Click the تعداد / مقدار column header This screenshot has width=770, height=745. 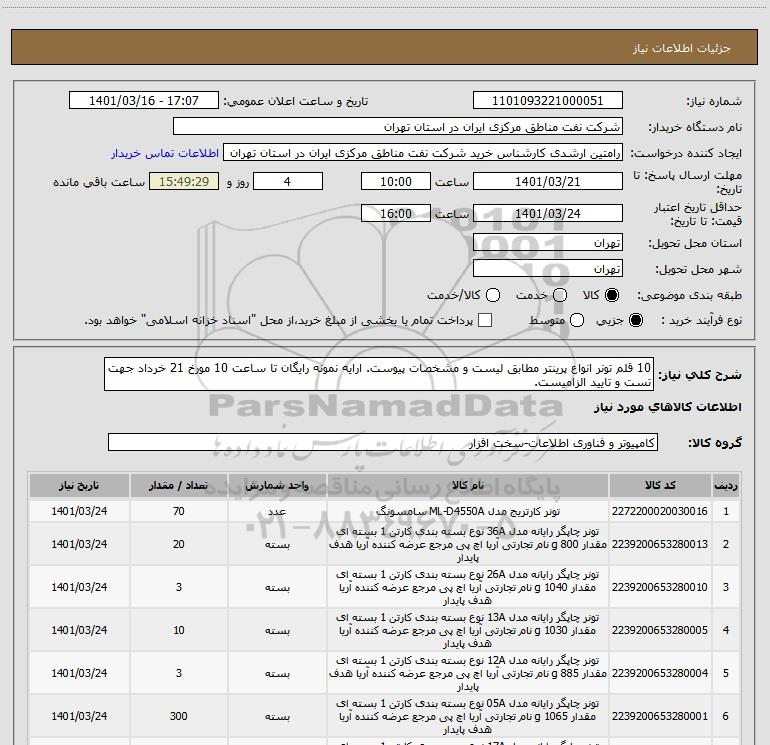(179, 485)
